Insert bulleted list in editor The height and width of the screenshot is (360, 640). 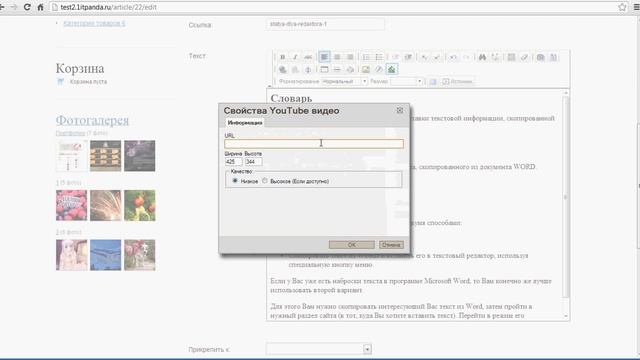click(379, 57)
